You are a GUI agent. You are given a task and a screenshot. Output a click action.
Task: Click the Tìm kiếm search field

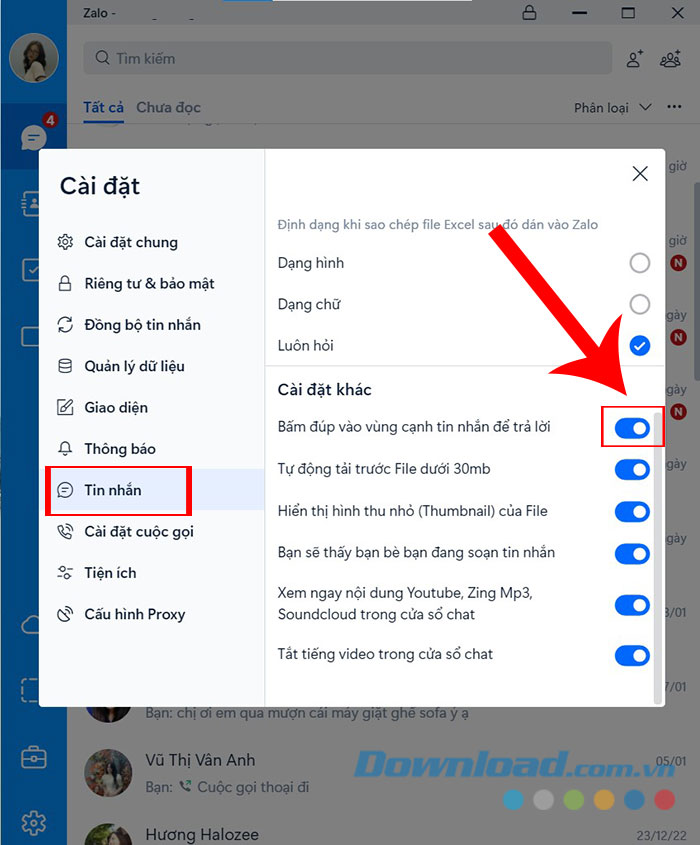(x=348, y=58)
